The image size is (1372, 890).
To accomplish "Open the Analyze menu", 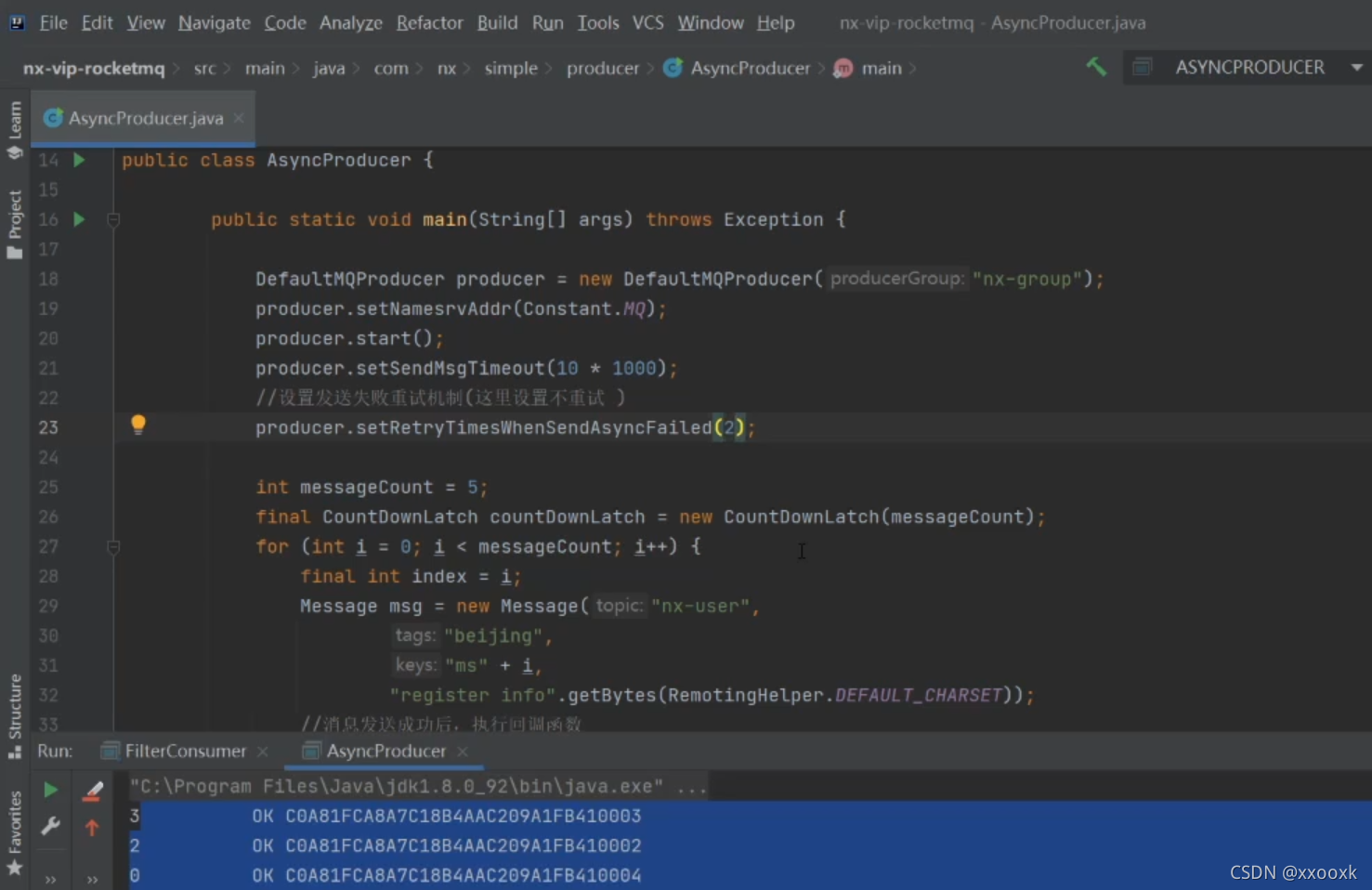I will pyautogui.click(x=351, y=22).
